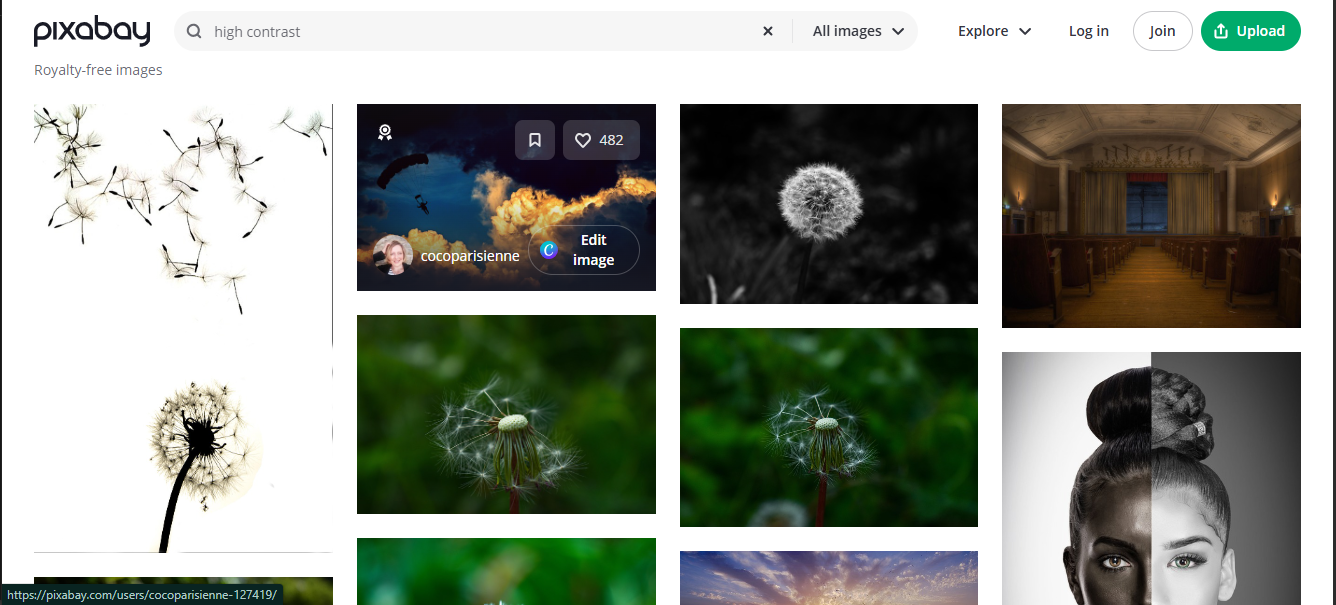Click the Royalty-free images label
This screenshot has height=605, width=1336.
pos(98,69)
